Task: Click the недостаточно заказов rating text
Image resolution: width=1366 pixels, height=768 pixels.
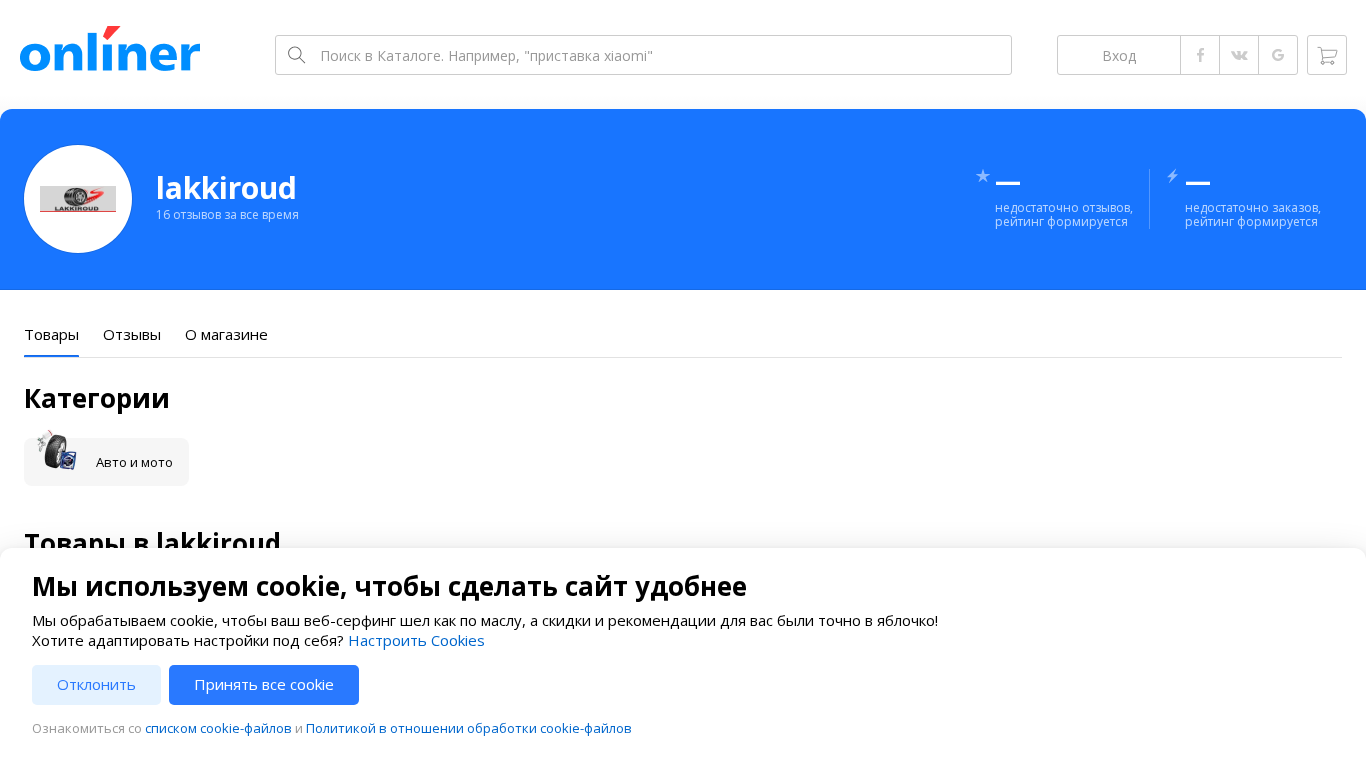Action: 1253,214
